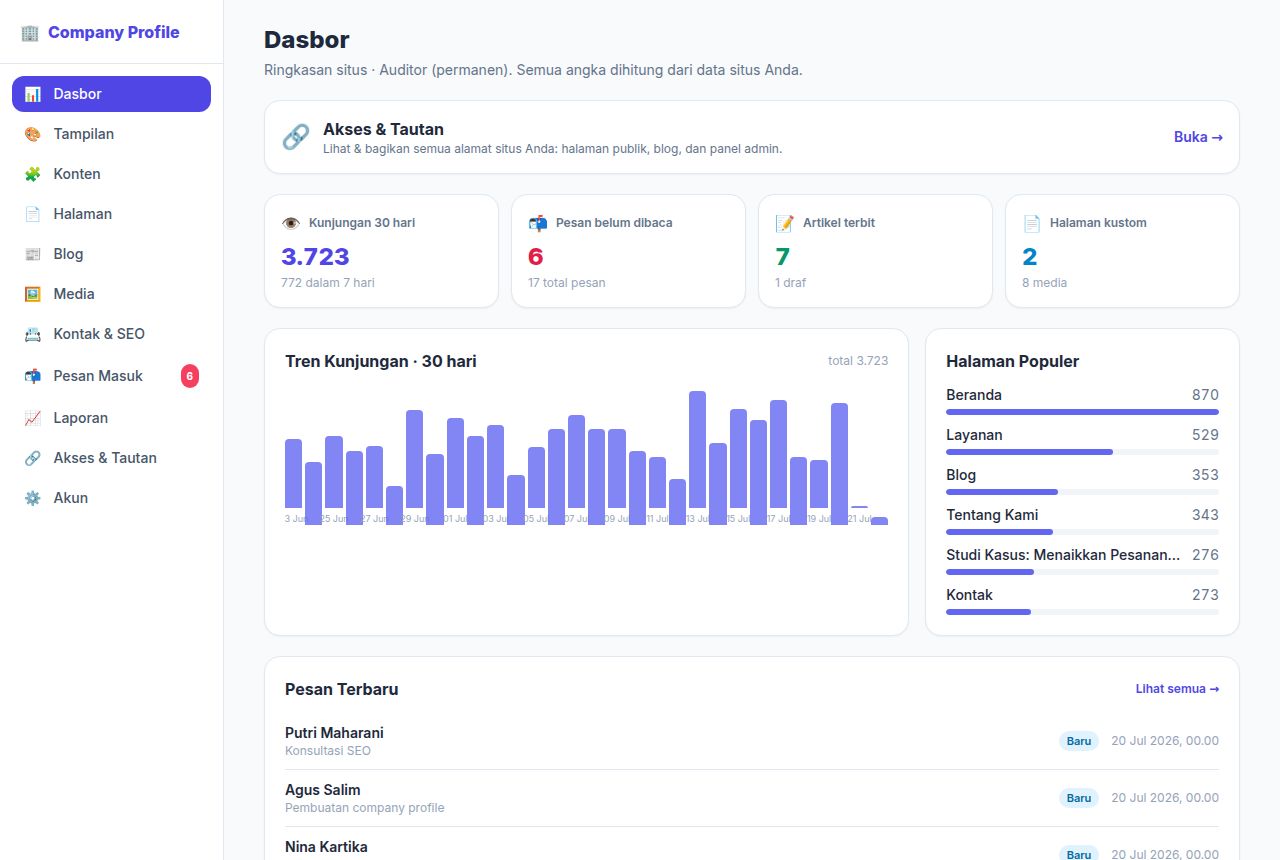Click the Tentang Kami value 343
1280x860 pixels.
(x=1205, y=515)
